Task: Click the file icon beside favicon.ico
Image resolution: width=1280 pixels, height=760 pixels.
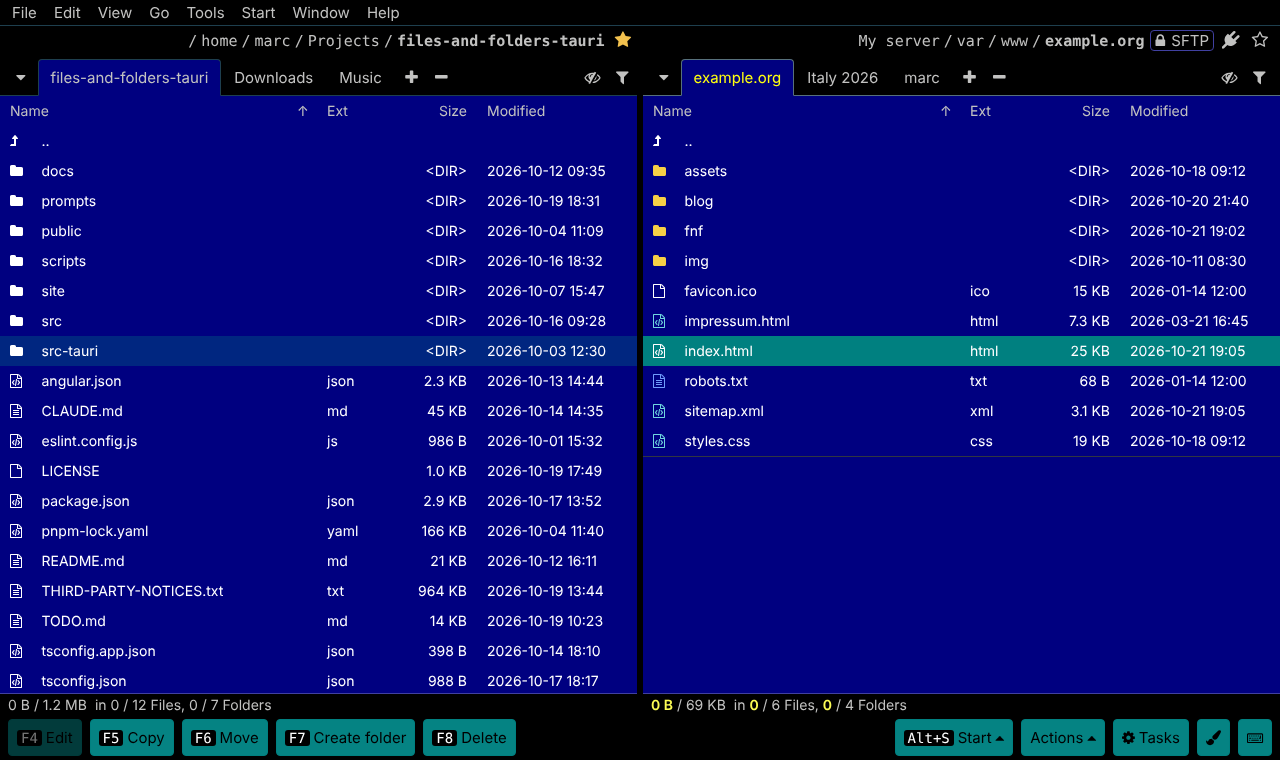Action: pos(659,291)
